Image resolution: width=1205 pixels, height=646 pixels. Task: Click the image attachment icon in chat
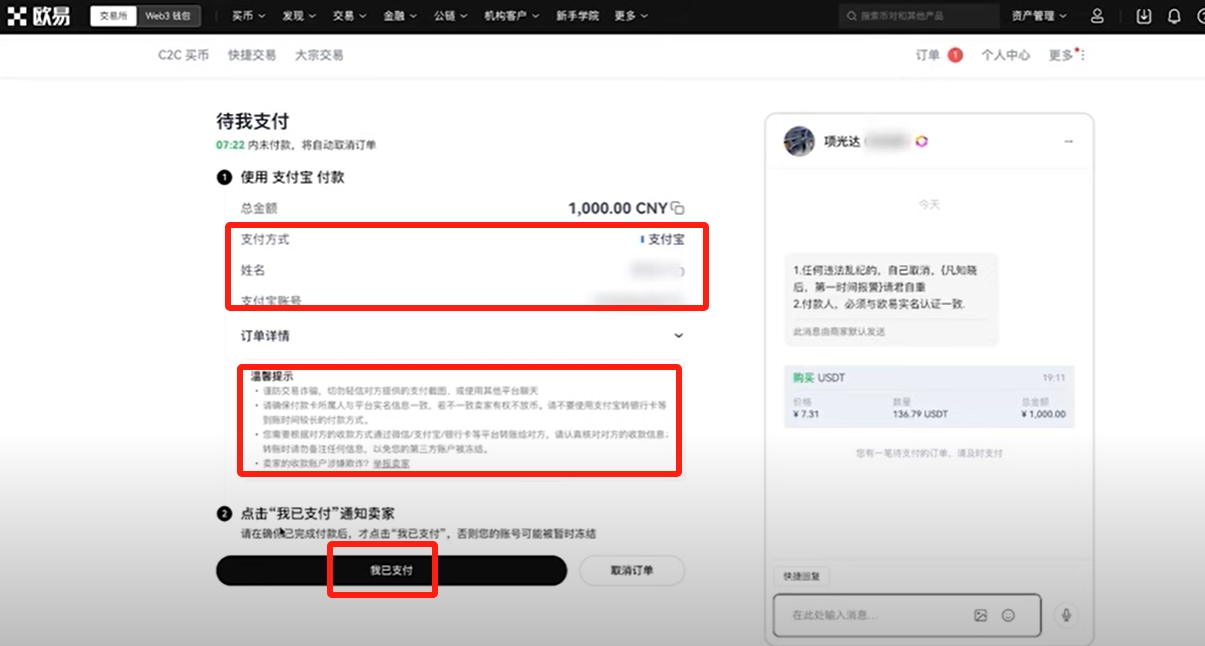coord(981,615)
